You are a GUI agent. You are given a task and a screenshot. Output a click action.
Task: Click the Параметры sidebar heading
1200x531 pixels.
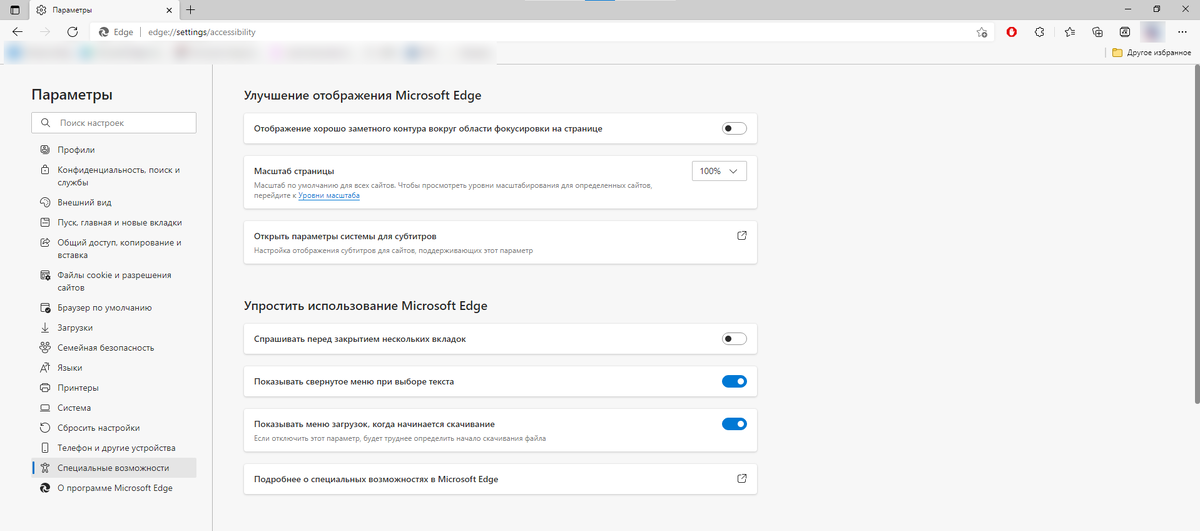coord(72,95)
